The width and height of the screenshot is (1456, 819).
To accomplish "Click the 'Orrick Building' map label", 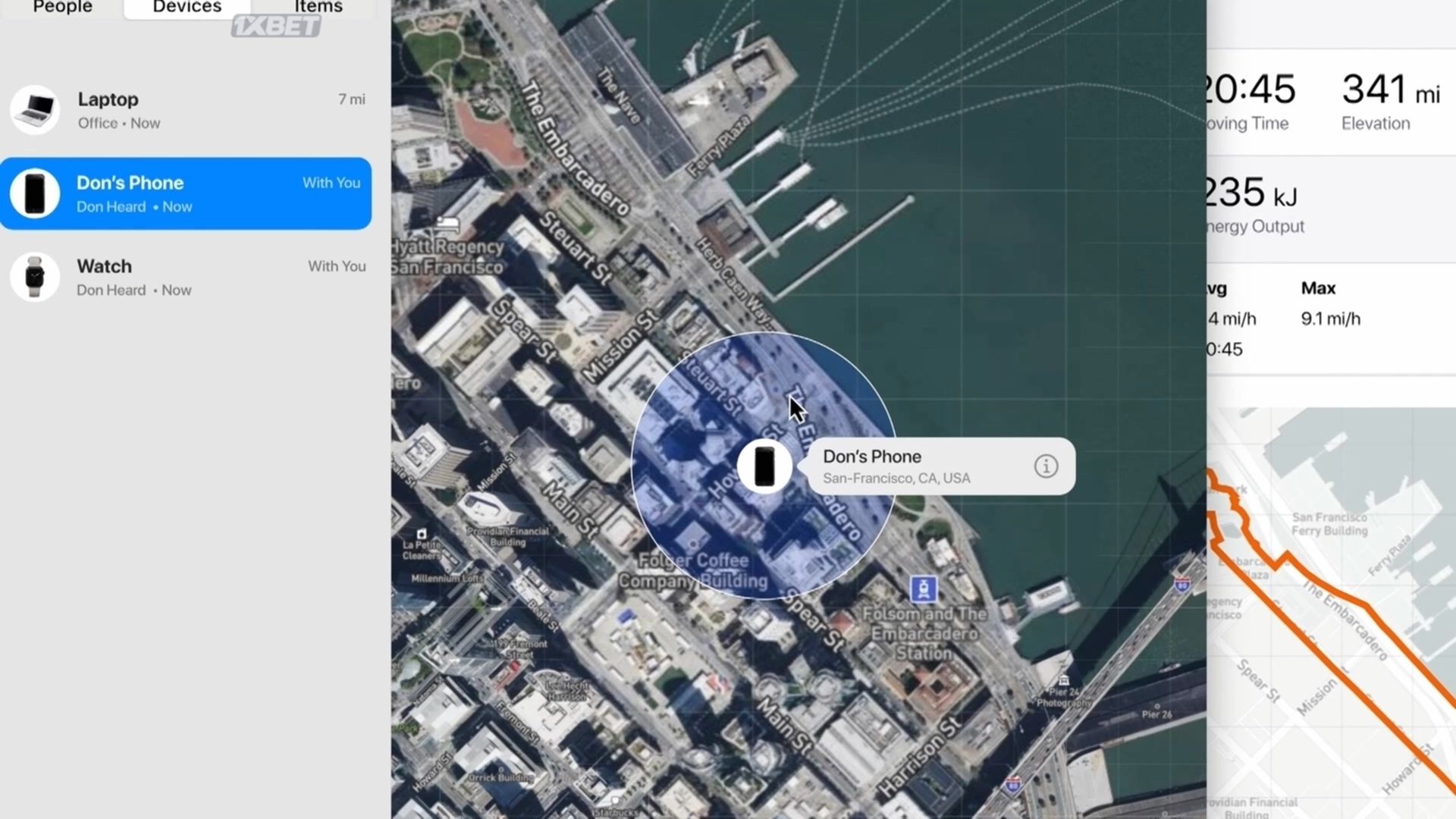I will 500,777.
